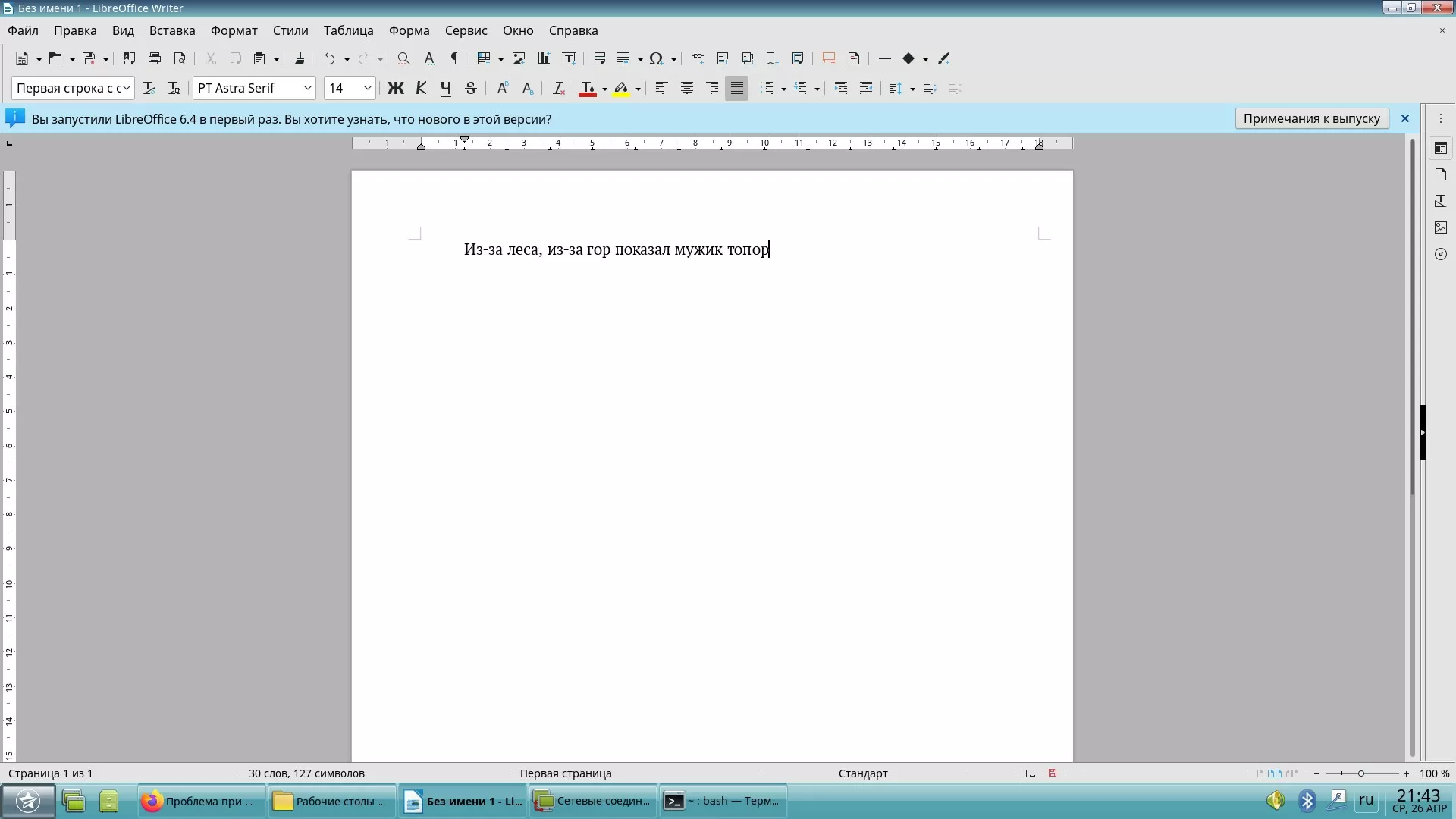
Task: Open the Вставка menu
Action: pyautogui.click(x=172, y=30)
